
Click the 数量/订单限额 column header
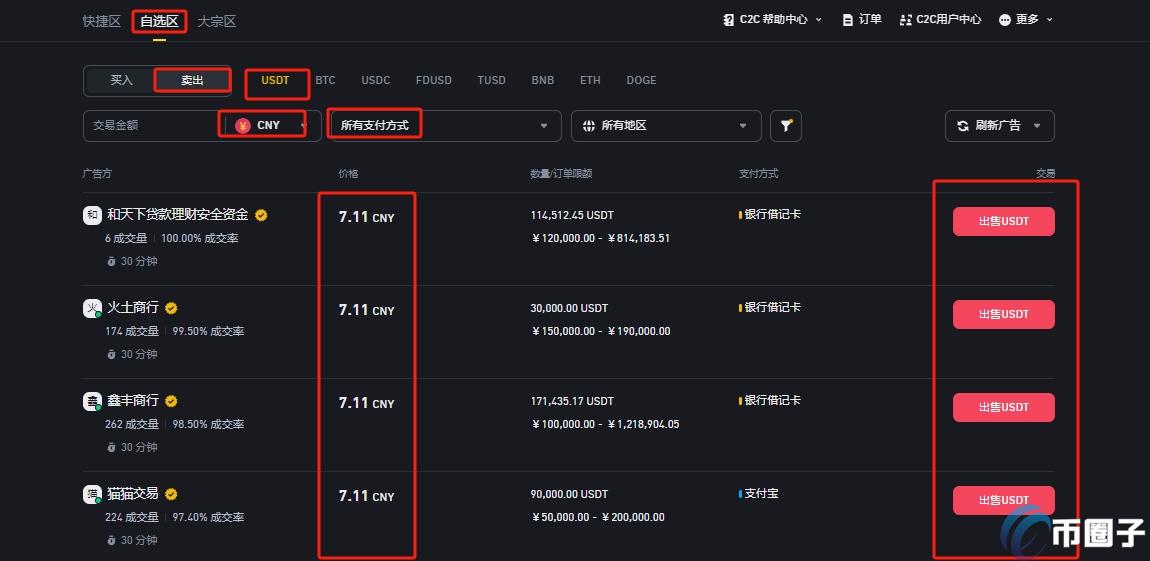pos(561,174)
